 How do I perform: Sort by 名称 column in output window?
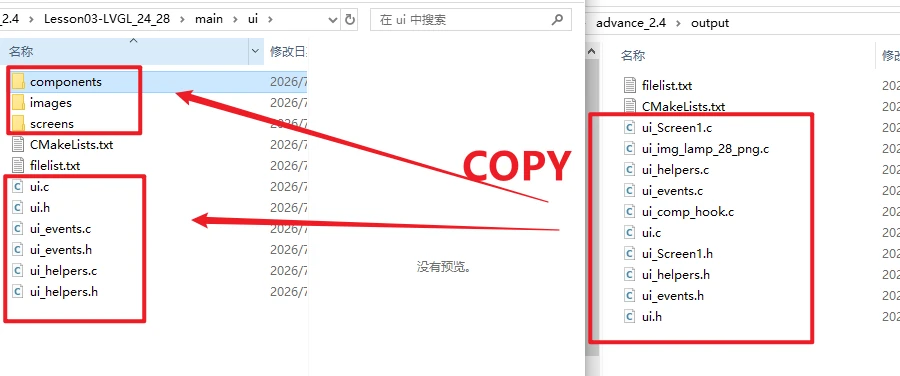(633, 55)
